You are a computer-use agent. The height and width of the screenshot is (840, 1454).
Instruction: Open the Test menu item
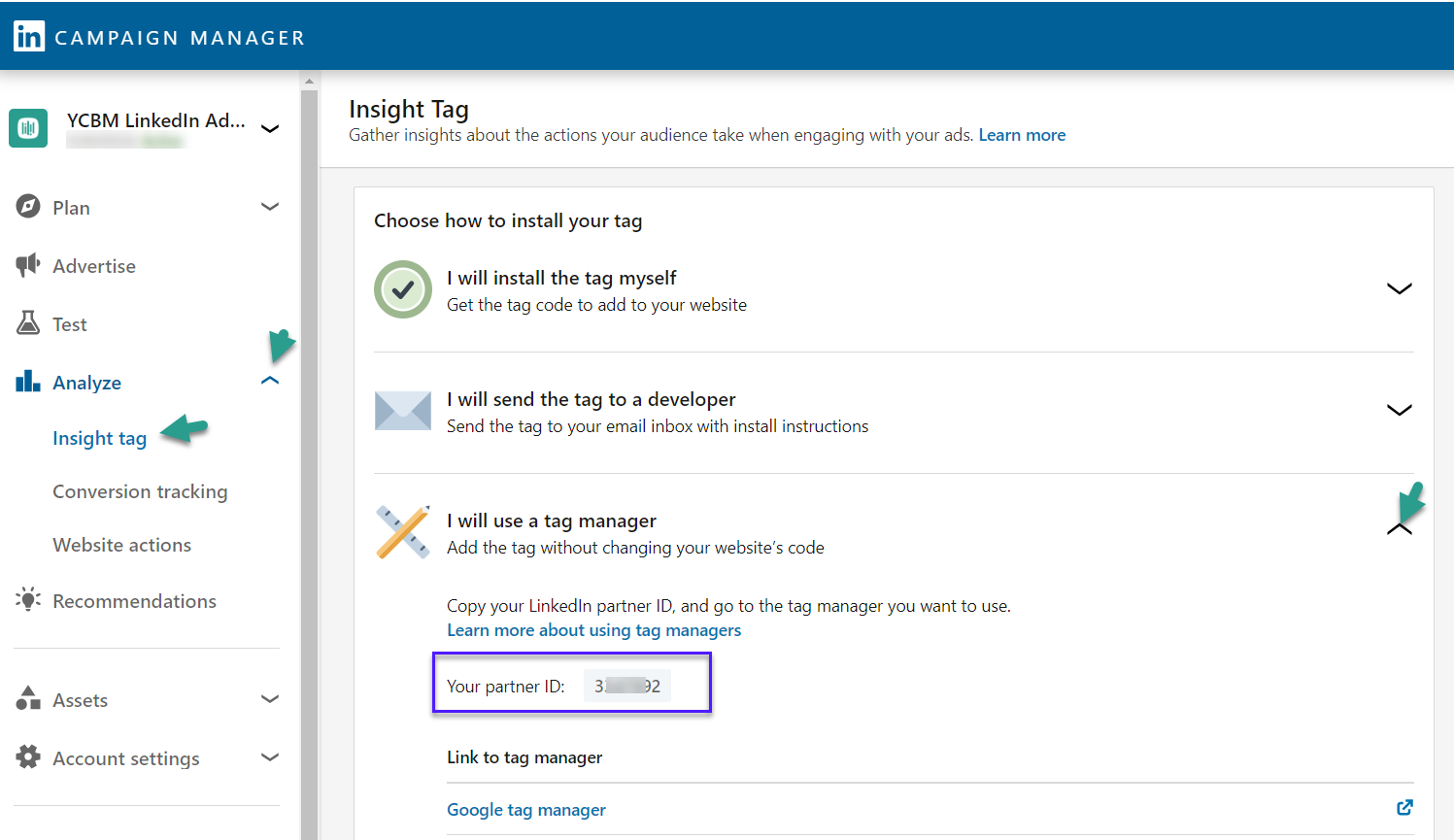(x=70, y=324)
